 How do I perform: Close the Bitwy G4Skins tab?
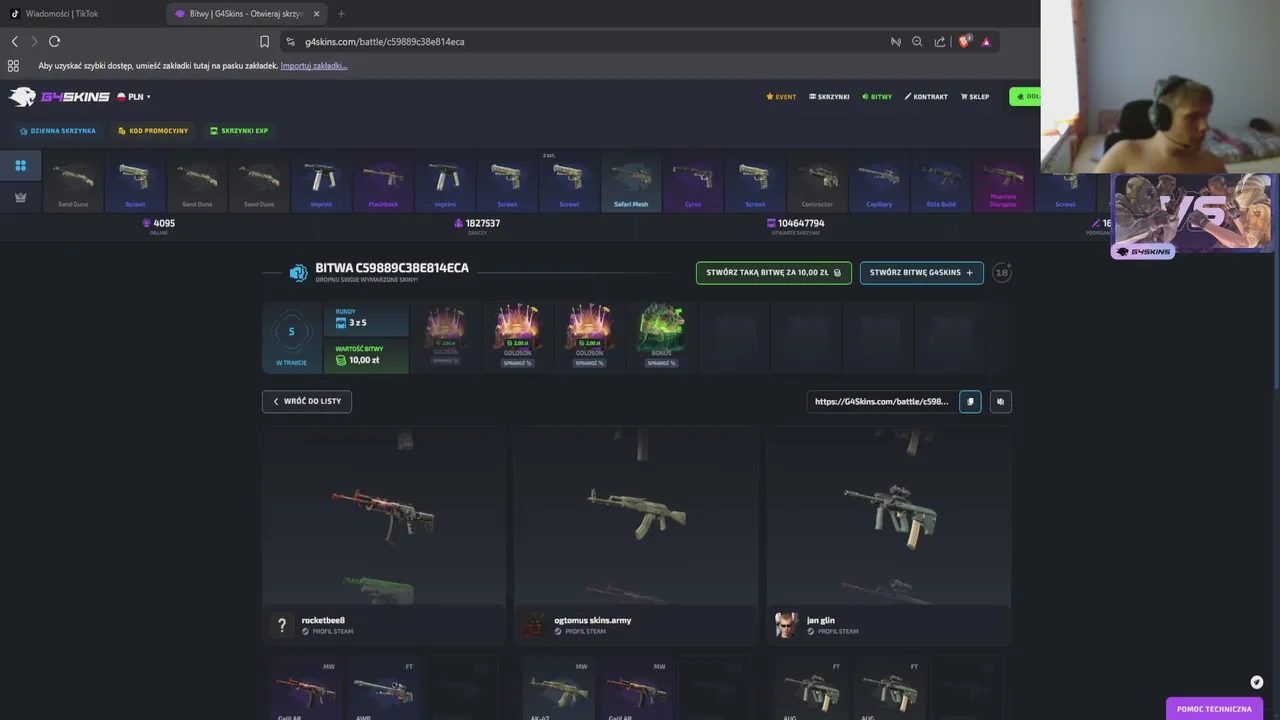click(x=317, y=14)
